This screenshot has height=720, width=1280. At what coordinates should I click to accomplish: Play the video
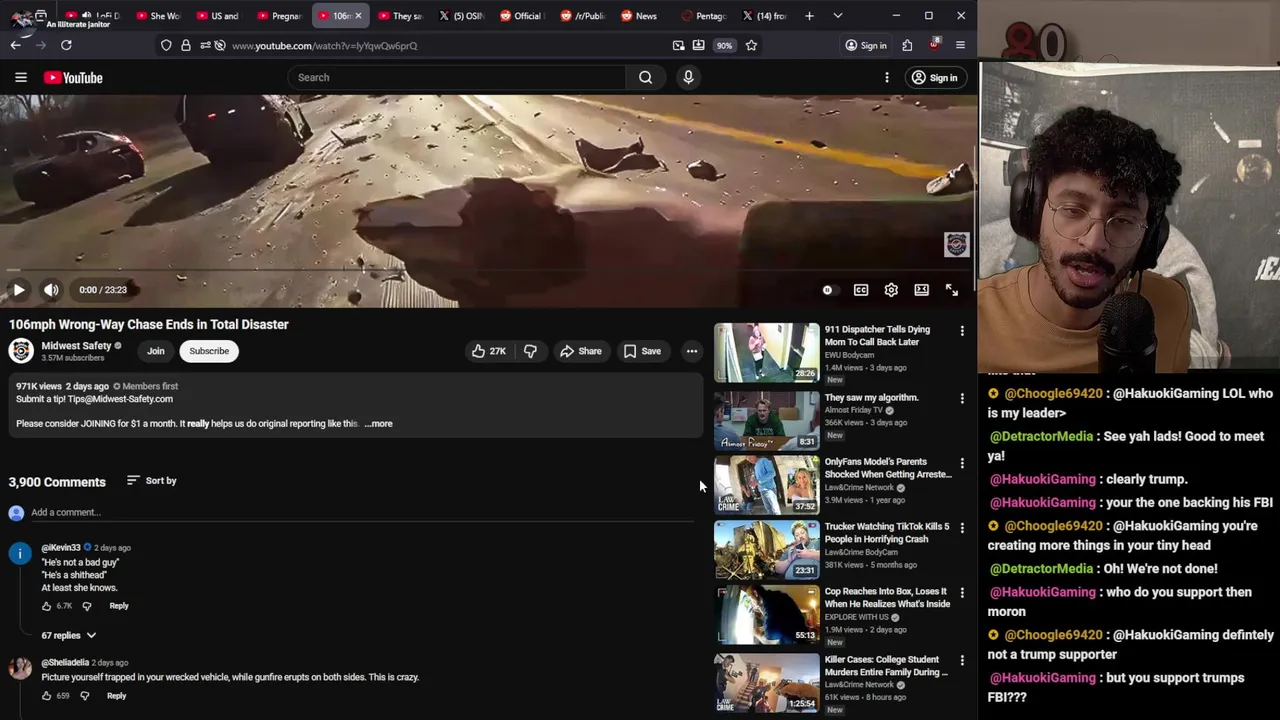(19, 290)
